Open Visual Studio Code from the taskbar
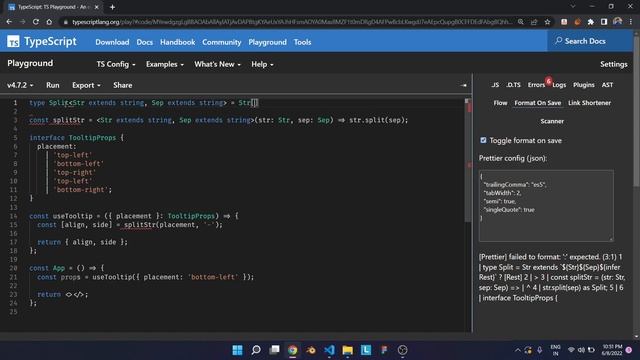The height and width of the screenshot is (360, 640). coord(329,350)
